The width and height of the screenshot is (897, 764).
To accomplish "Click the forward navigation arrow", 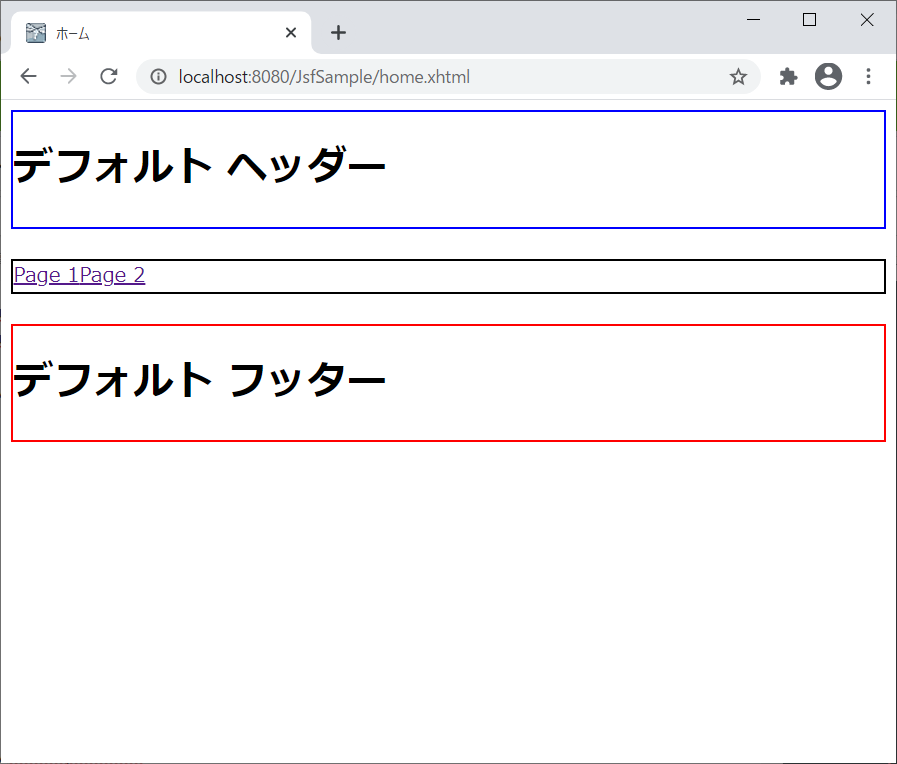I will 68,76.
